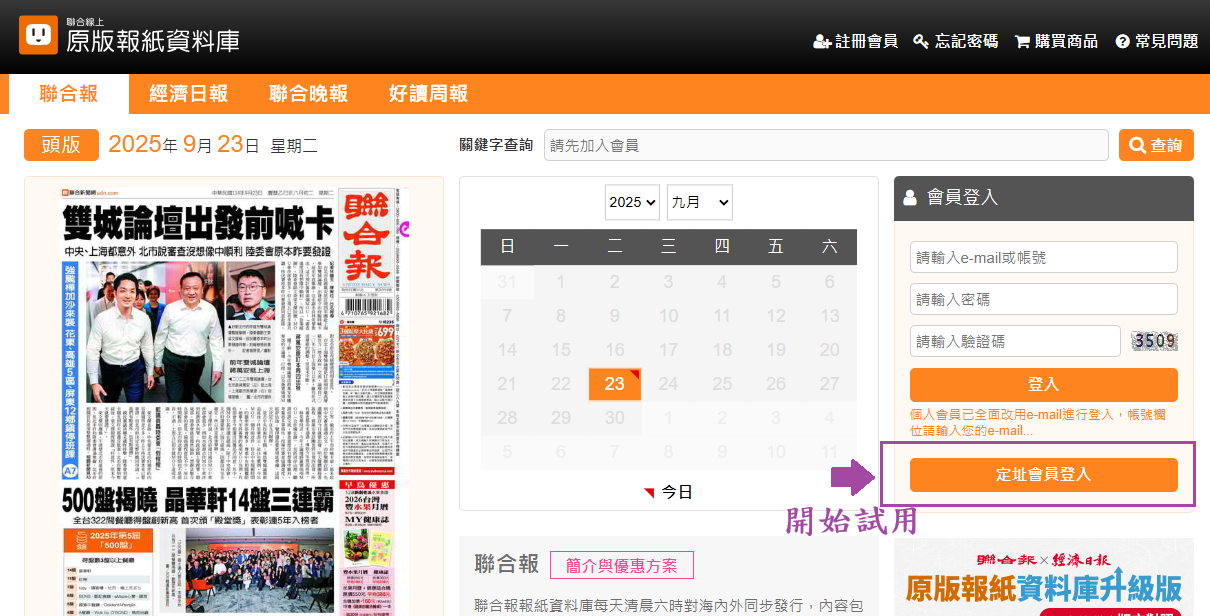Focus the 關鍵字查詢 search field
Screen dimensions: 1210x616
pyautogui.click(x=826, y=145)
